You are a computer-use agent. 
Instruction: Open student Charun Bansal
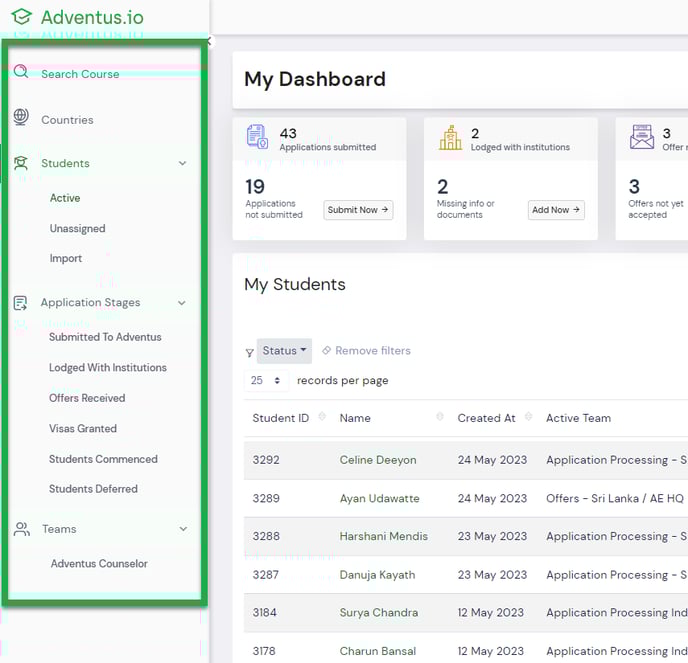(378, 651)
